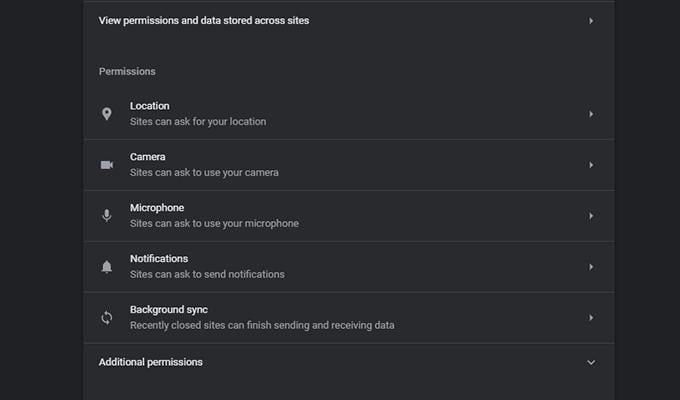Open View permissions and data stored across sites
680x400 pixels.
[349, 21]
